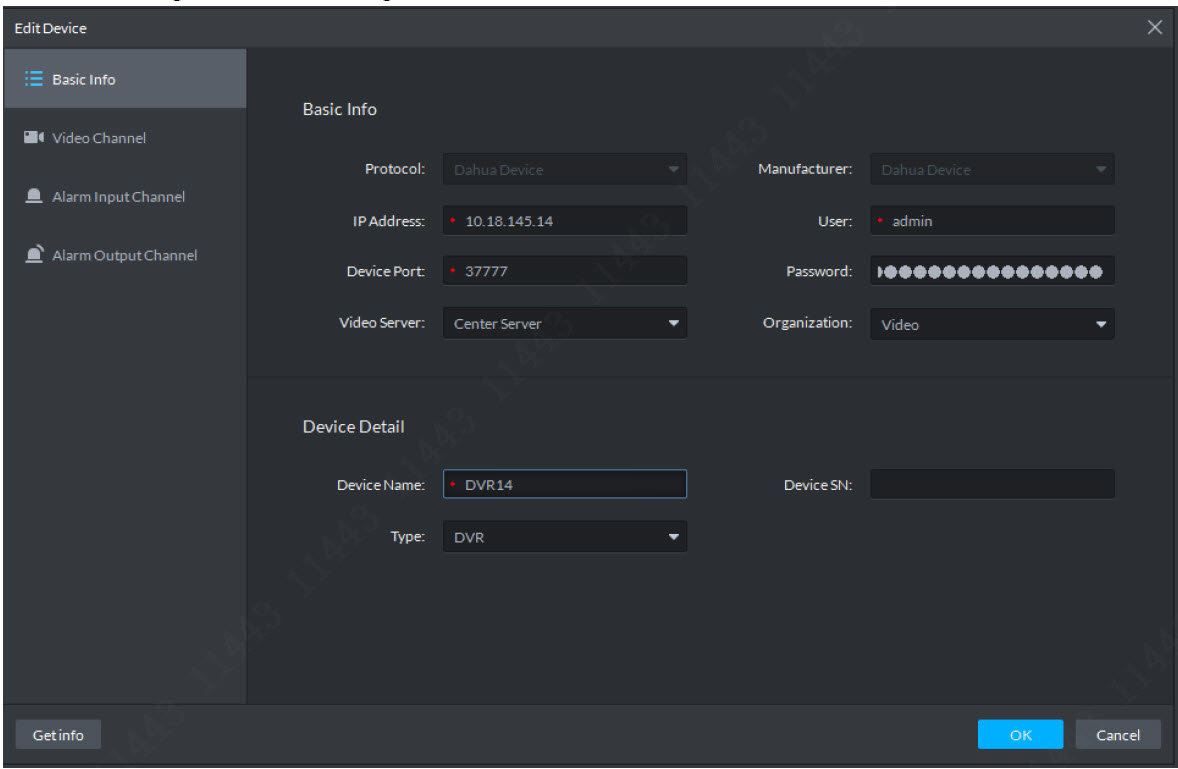Click the Get info button
Image resolution: width=1178 pixels, height=769 pixels.
click(58, 735)
